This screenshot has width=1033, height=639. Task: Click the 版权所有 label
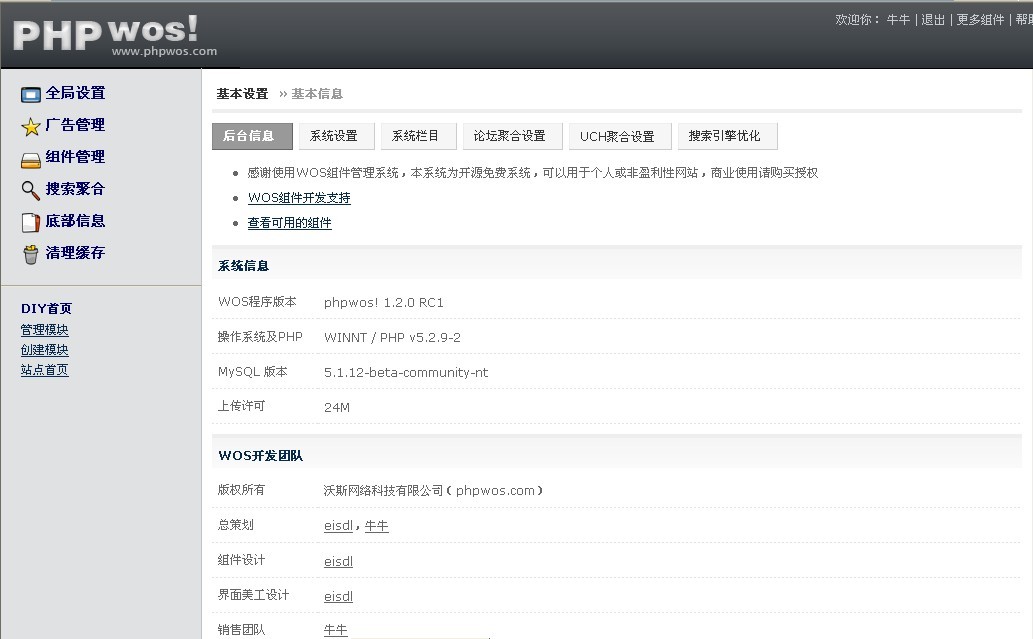[241, 489]
